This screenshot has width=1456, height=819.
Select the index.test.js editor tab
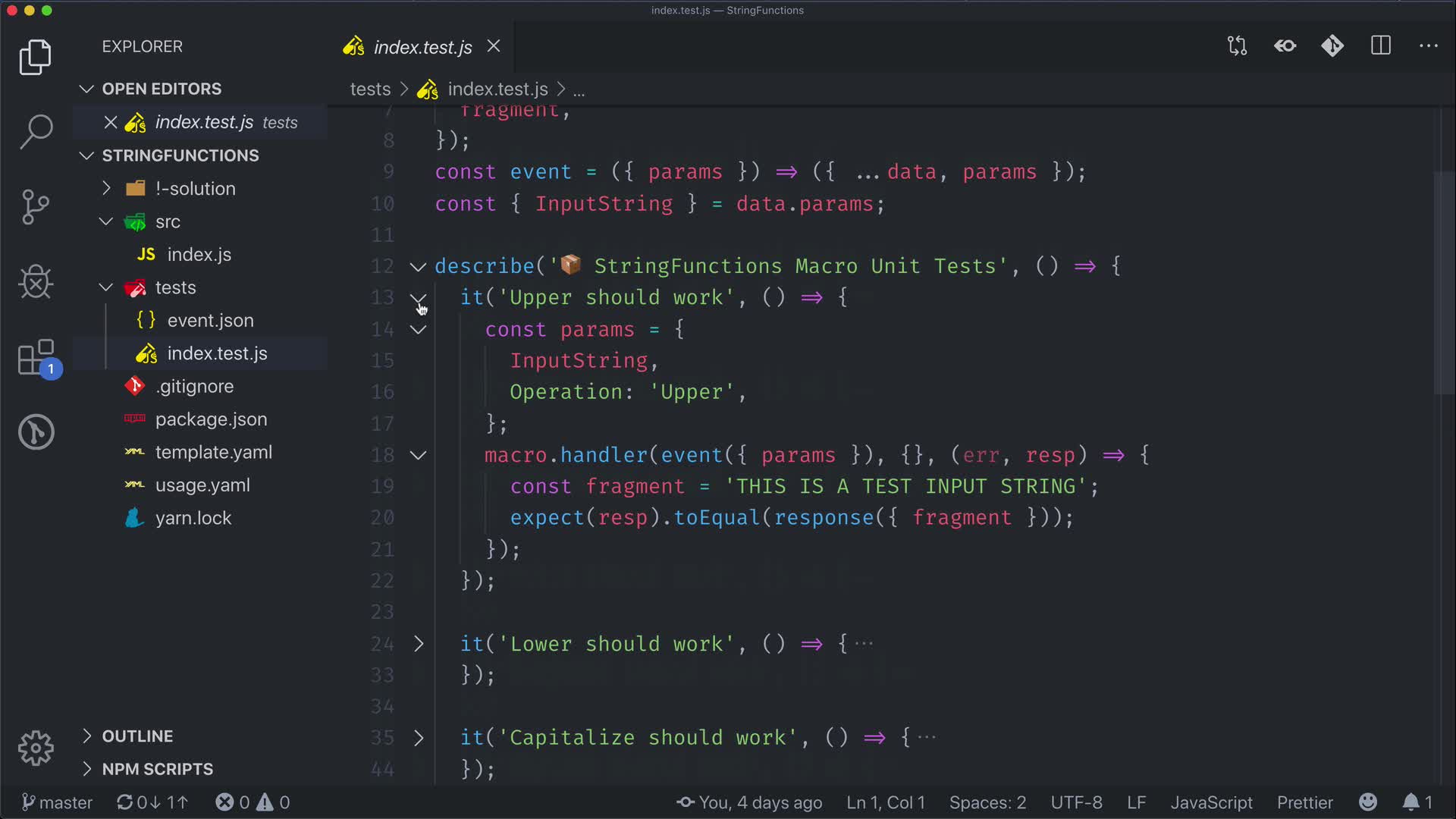(x=422, y=47)
